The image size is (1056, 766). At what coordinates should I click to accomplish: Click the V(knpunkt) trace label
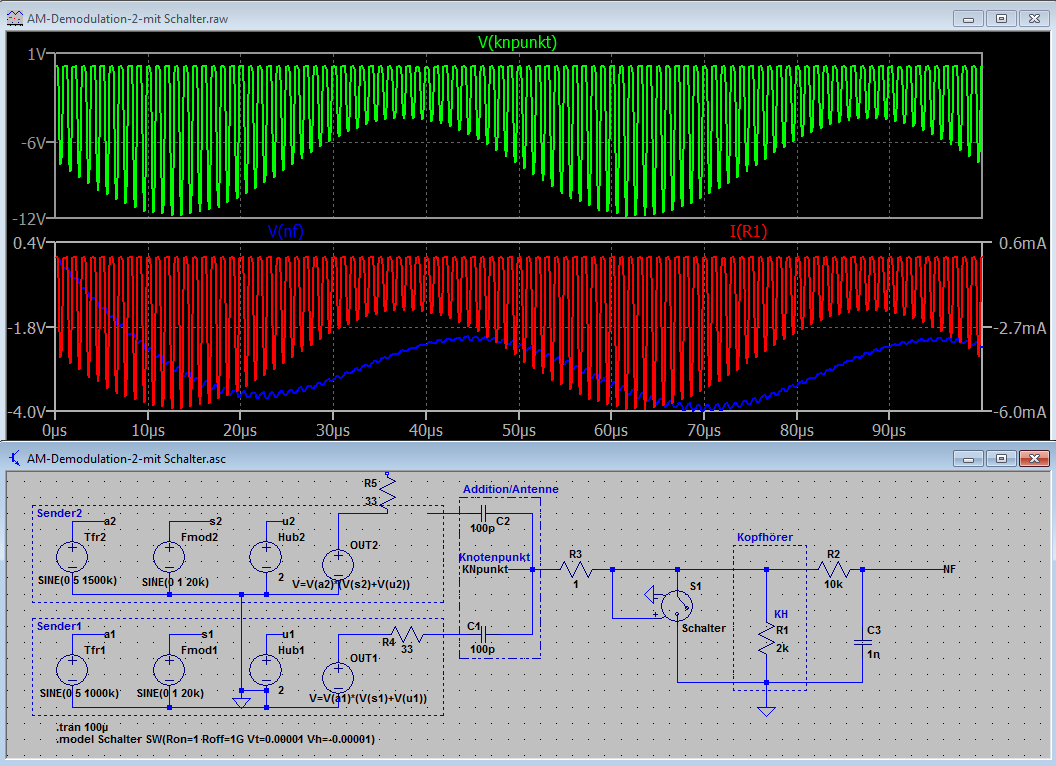pyautogui.click(x=517, y=42)
